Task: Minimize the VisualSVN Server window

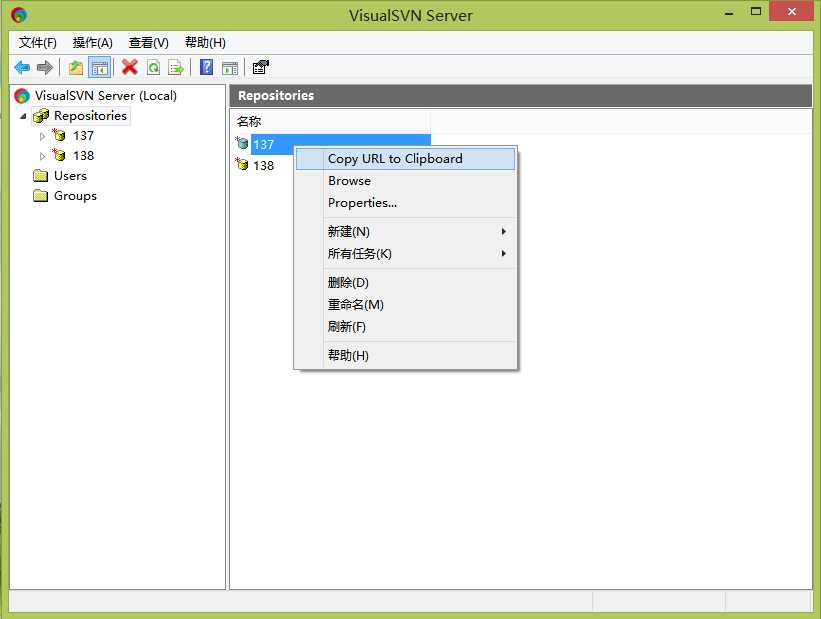Action: 728,13
